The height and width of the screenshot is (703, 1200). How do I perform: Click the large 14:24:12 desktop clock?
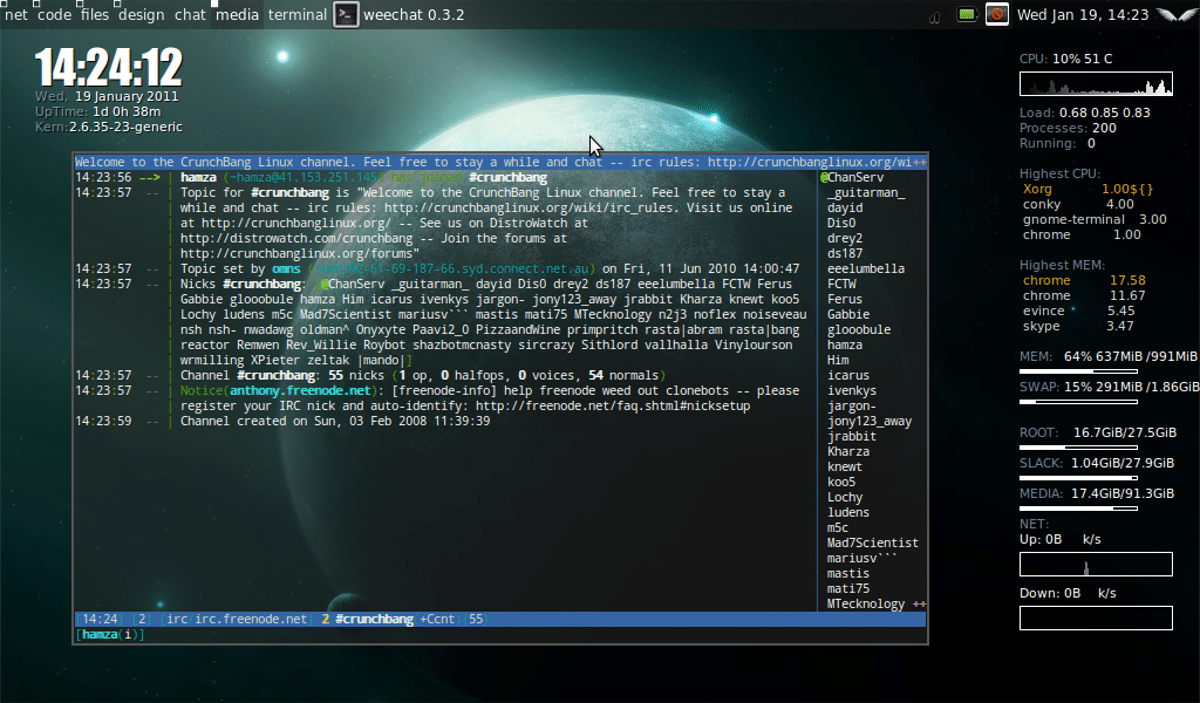pos(109,67)
